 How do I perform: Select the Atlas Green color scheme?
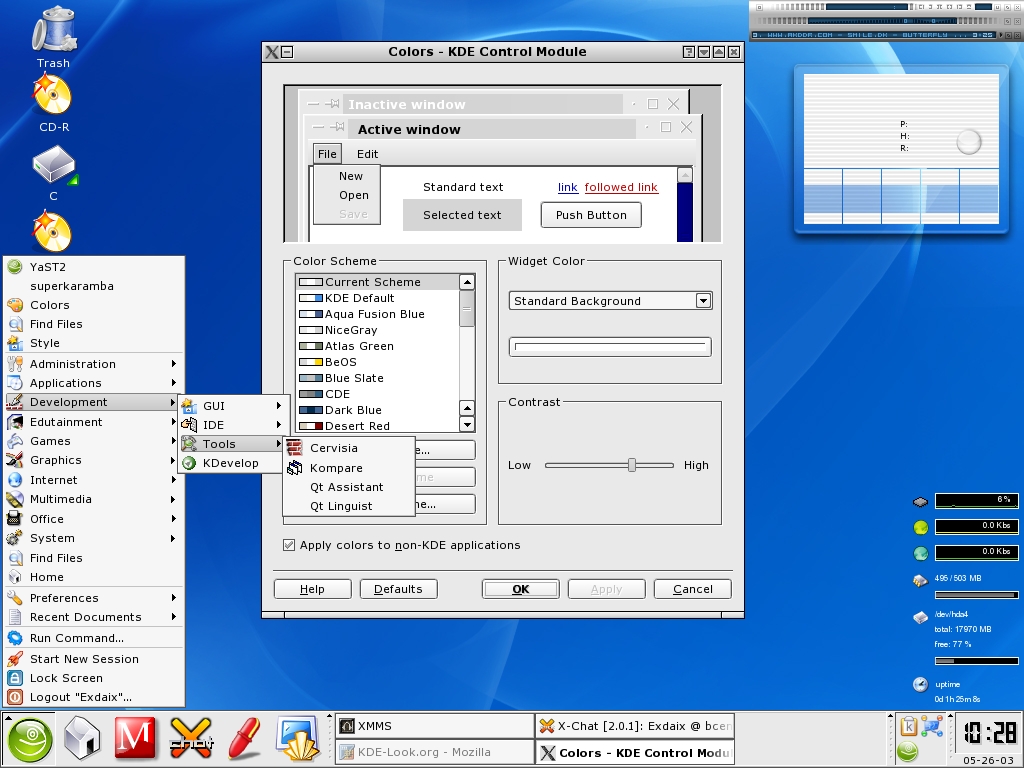(378, 346)
